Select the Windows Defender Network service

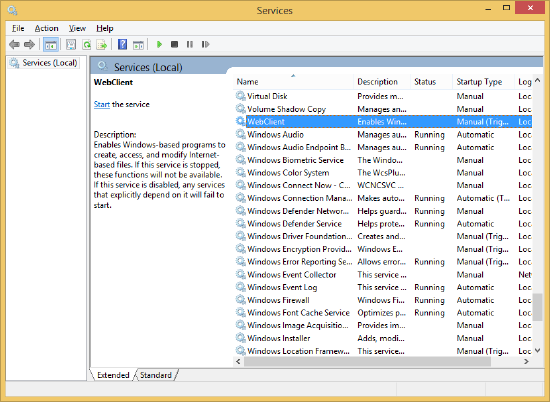point(383,211)
